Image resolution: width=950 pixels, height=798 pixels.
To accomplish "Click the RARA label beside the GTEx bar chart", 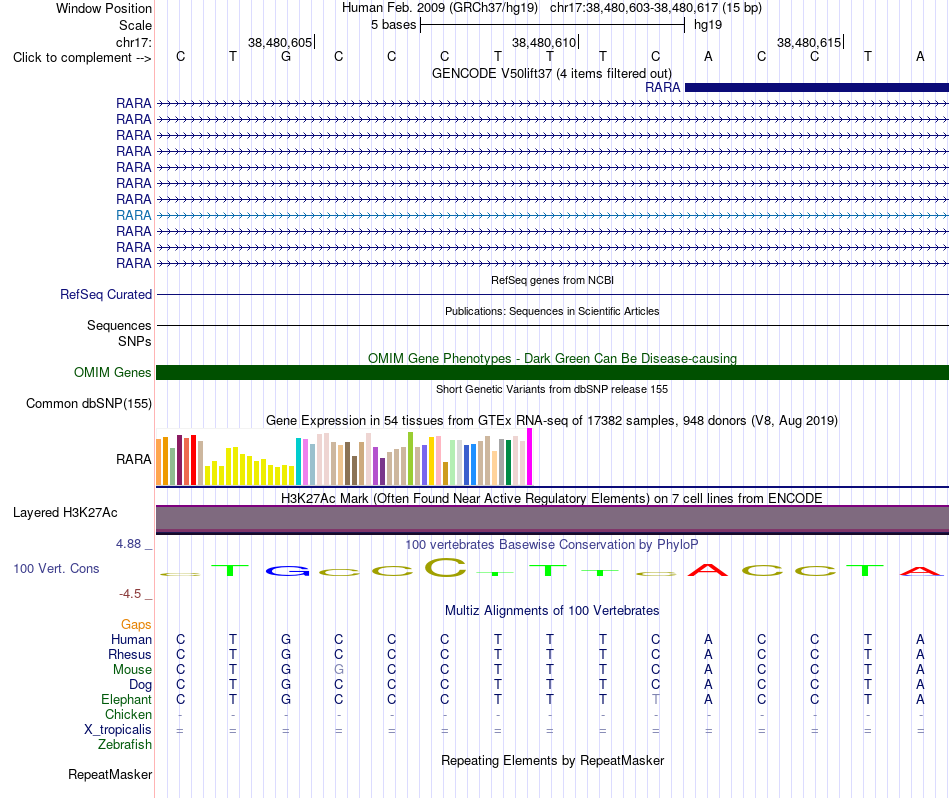I will (x=133, y=459).
